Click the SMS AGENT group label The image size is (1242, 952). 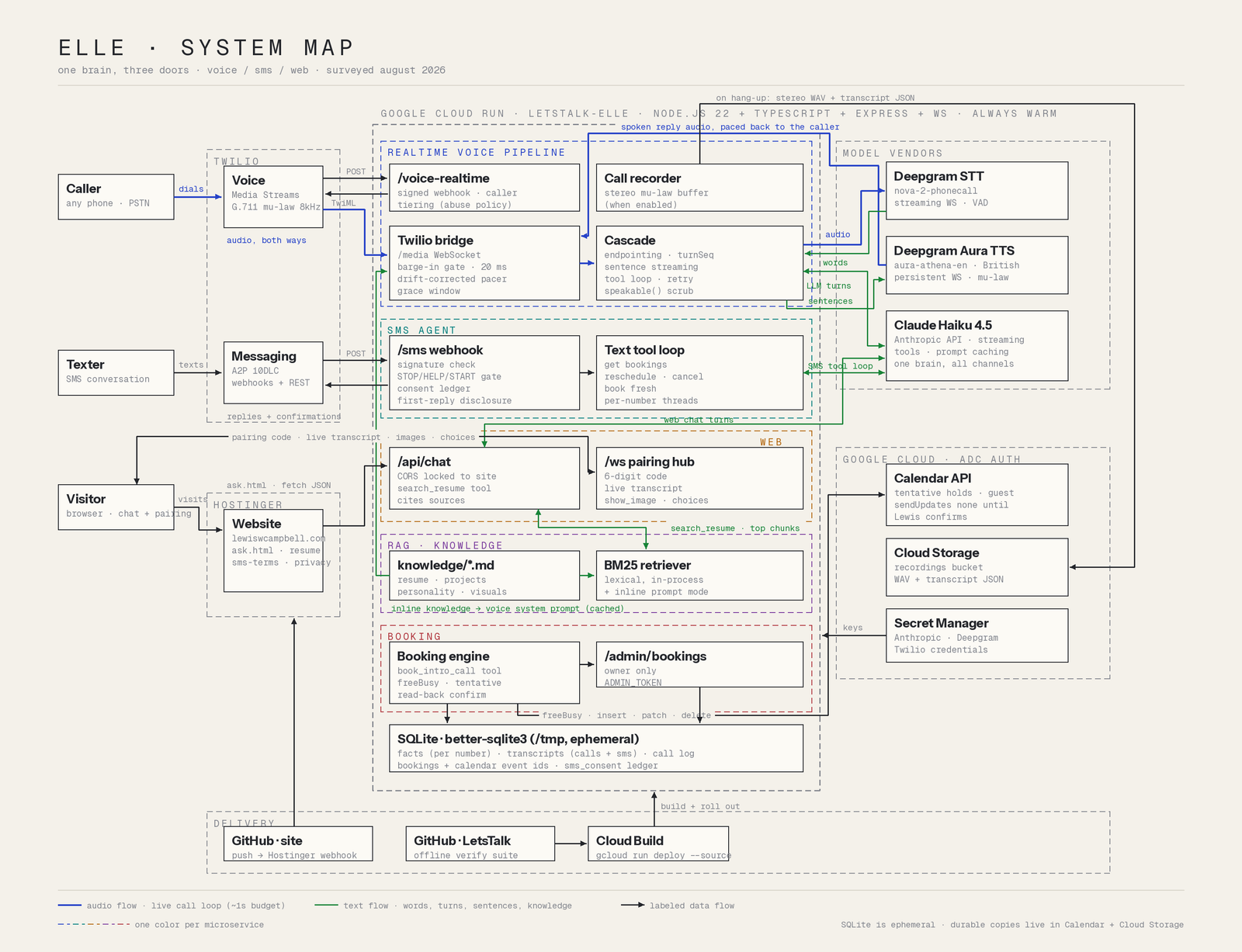(422, 331)
